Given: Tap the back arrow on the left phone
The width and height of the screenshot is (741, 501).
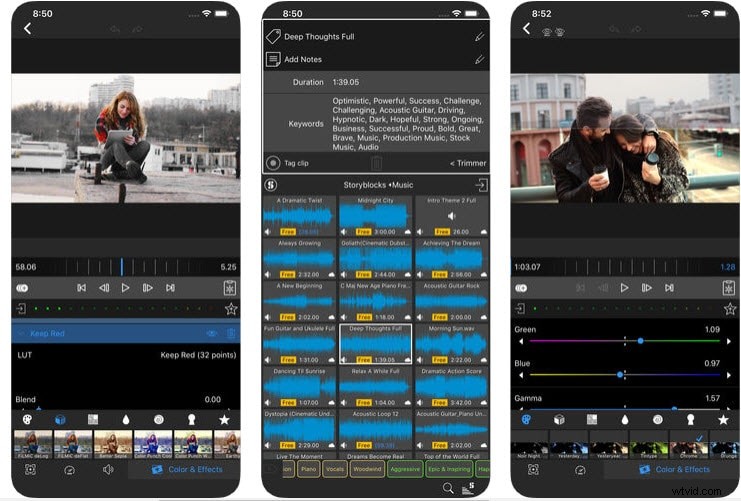Looking at the screenshot, I should tap(27, 28).
